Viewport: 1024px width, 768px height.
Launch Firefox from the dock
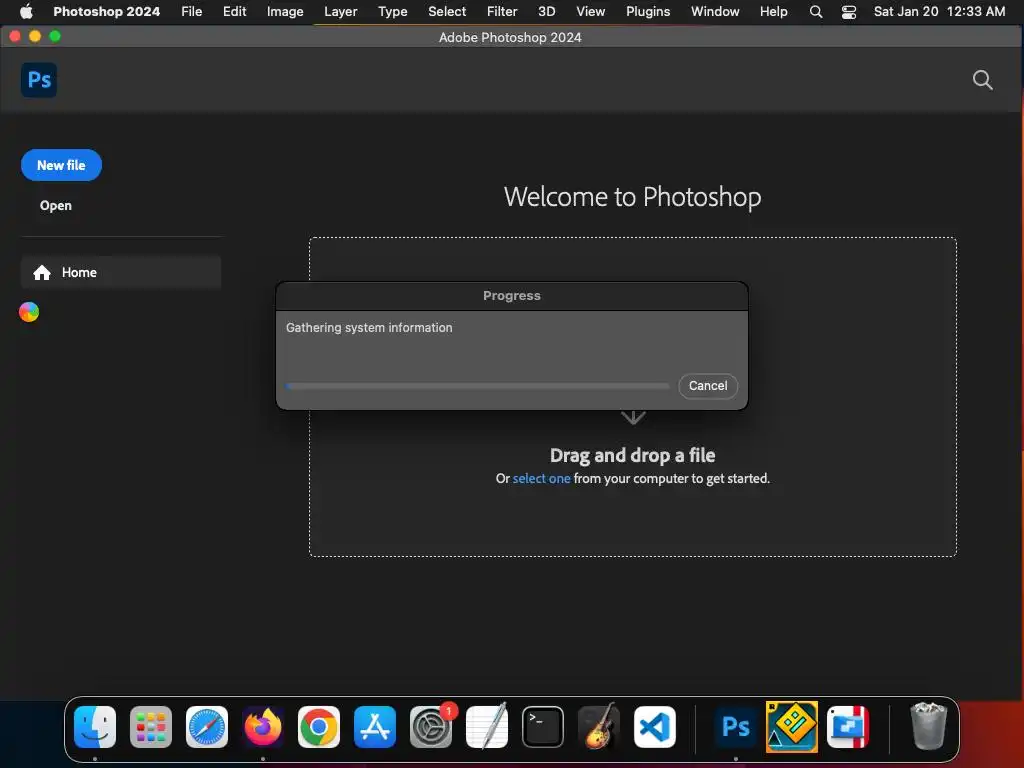(x=263, y=726)
